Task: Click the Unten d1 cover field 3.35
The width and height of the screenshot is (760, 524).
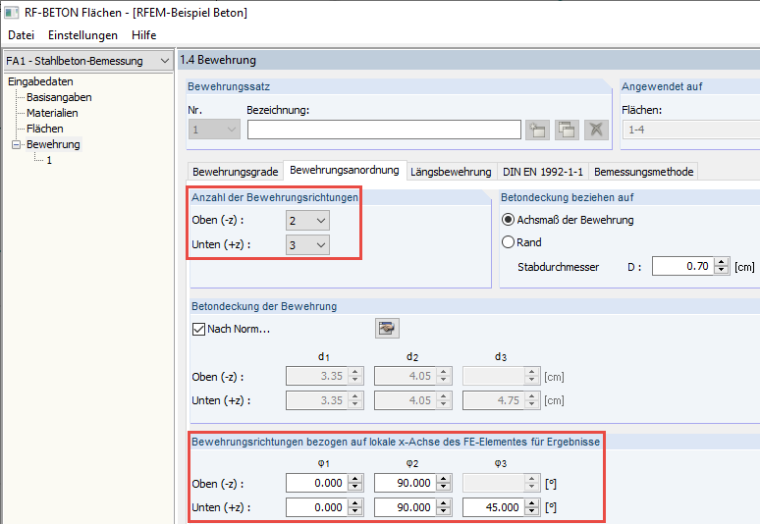Action: click(x=317, y=400)
